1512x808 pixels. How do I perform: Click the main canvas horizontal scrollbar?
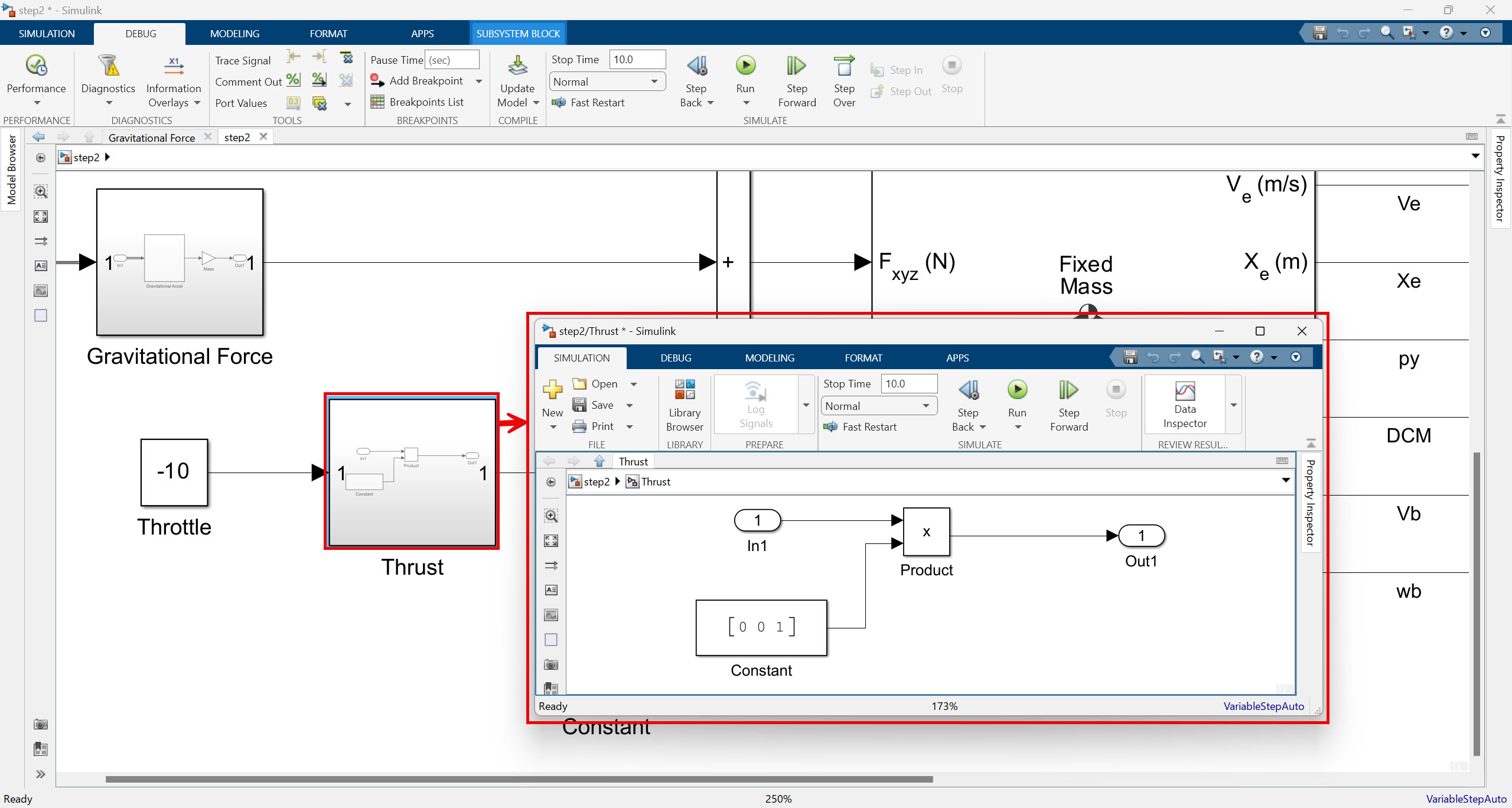[519, 779]
